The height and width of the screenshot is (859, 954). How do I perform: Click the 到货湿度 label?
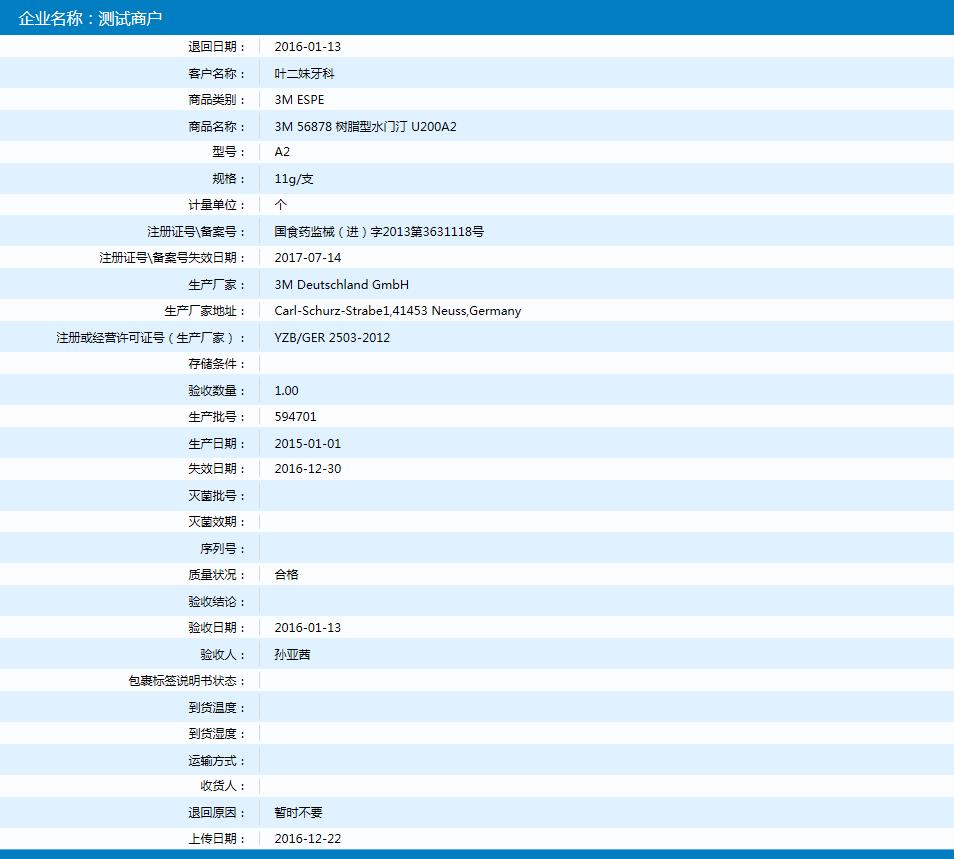[216, 734]
